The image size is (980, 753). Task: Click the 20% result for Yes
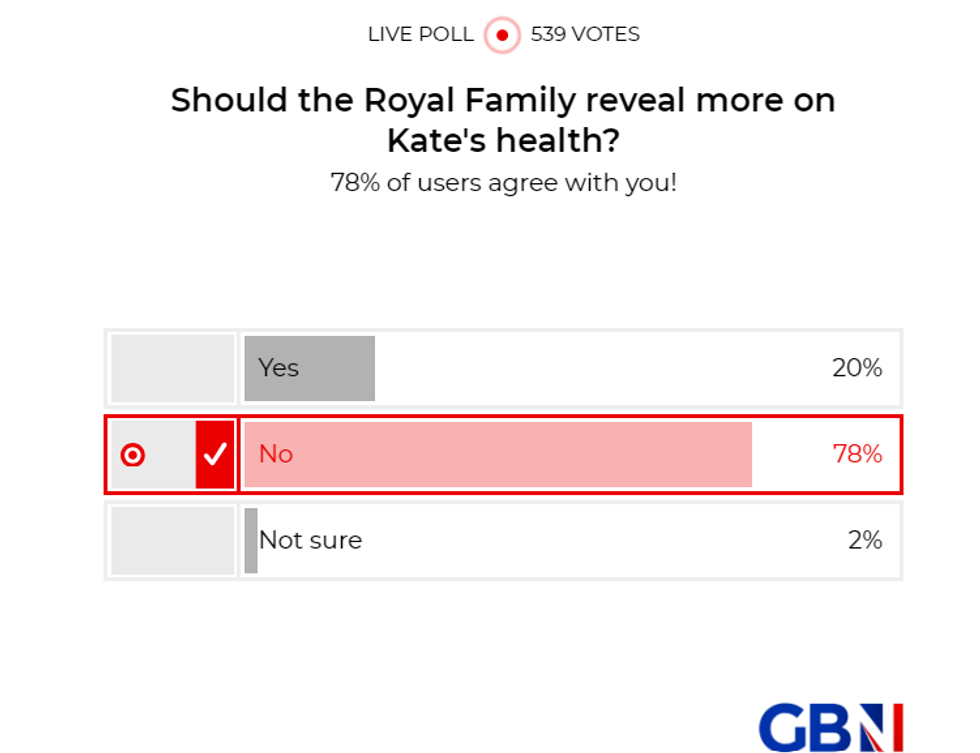(x=857, y=368)
